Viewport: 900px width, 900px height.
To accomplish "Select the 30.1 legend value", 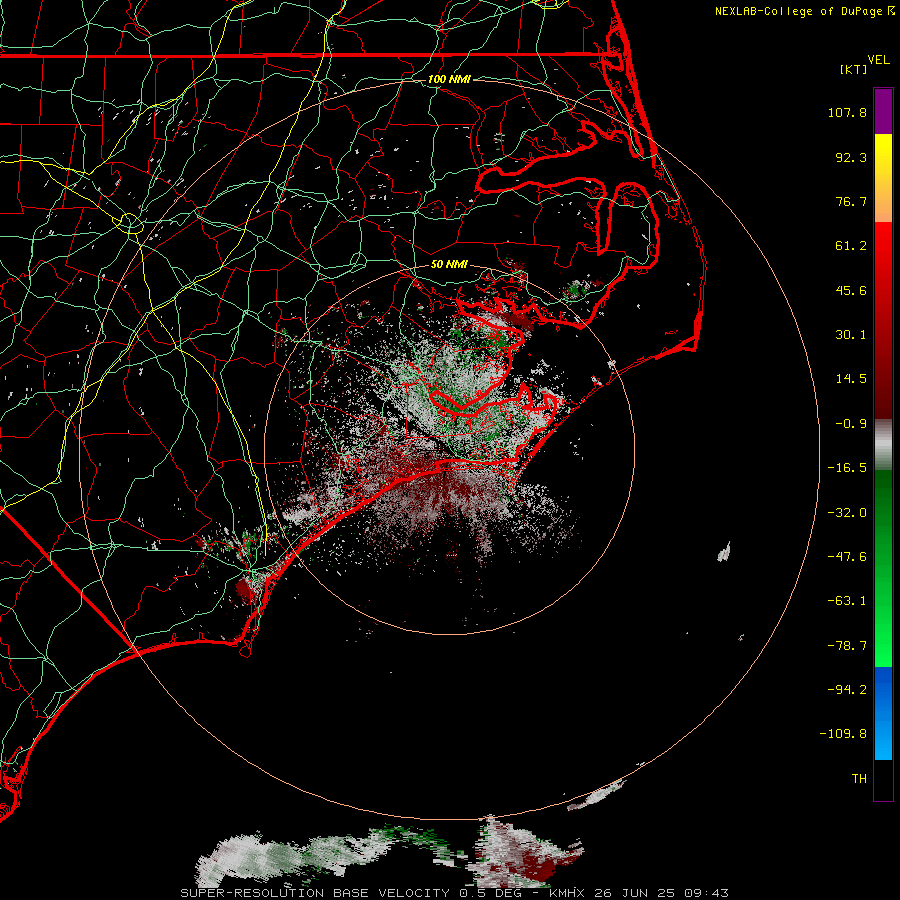I will [x=851, y=335].
